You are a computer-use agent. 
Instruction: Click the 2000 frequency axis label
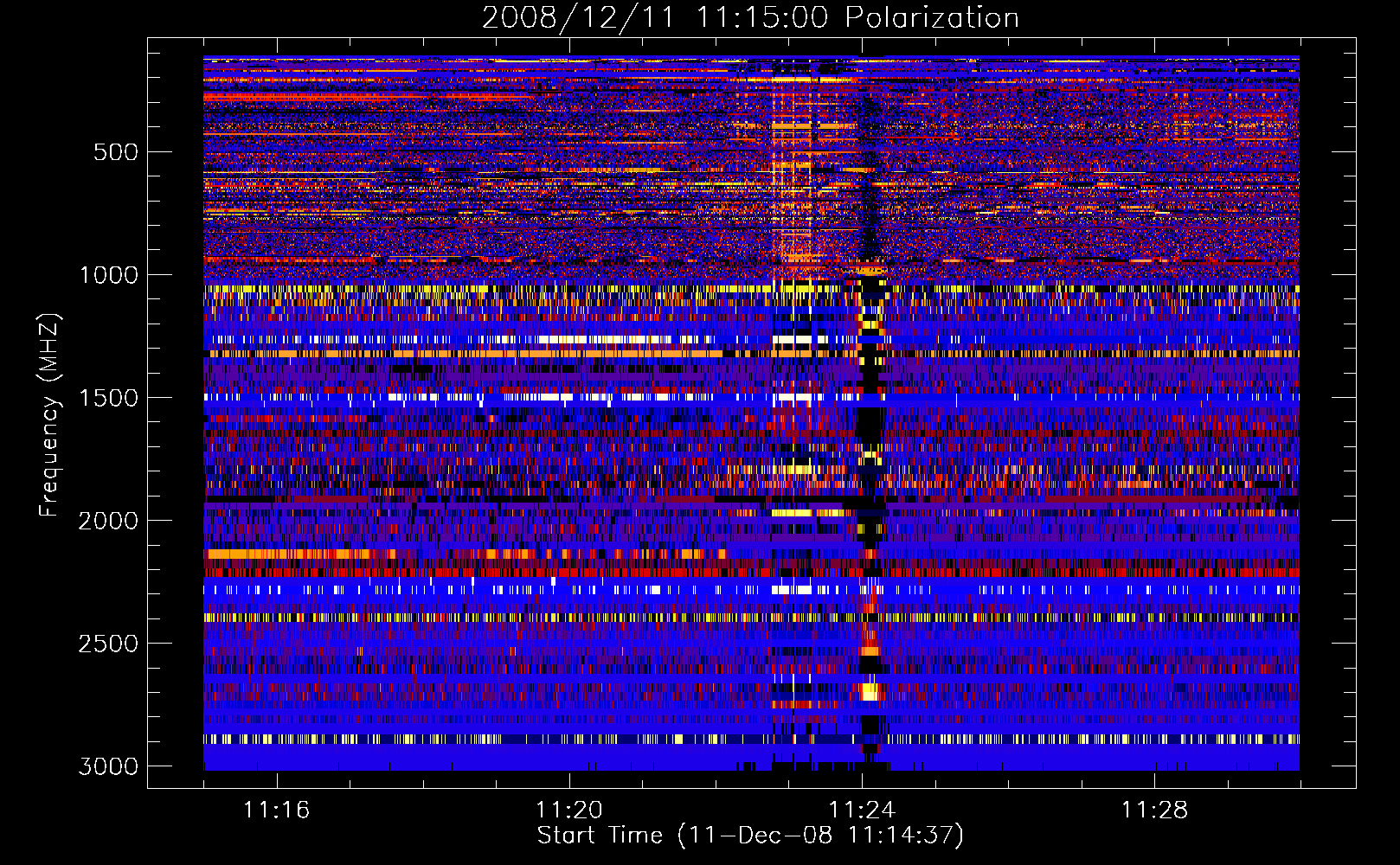pos(108,521)
